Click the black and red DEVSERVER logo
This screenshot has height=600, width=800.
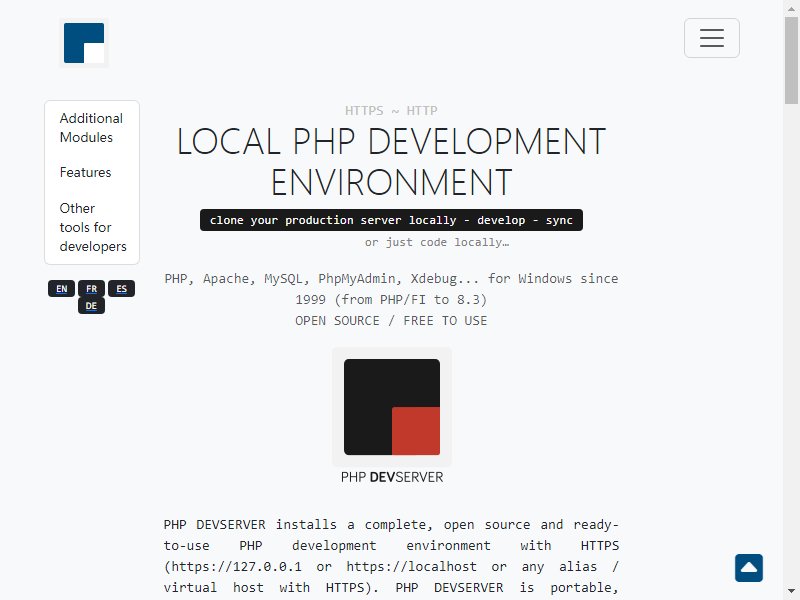392,407
